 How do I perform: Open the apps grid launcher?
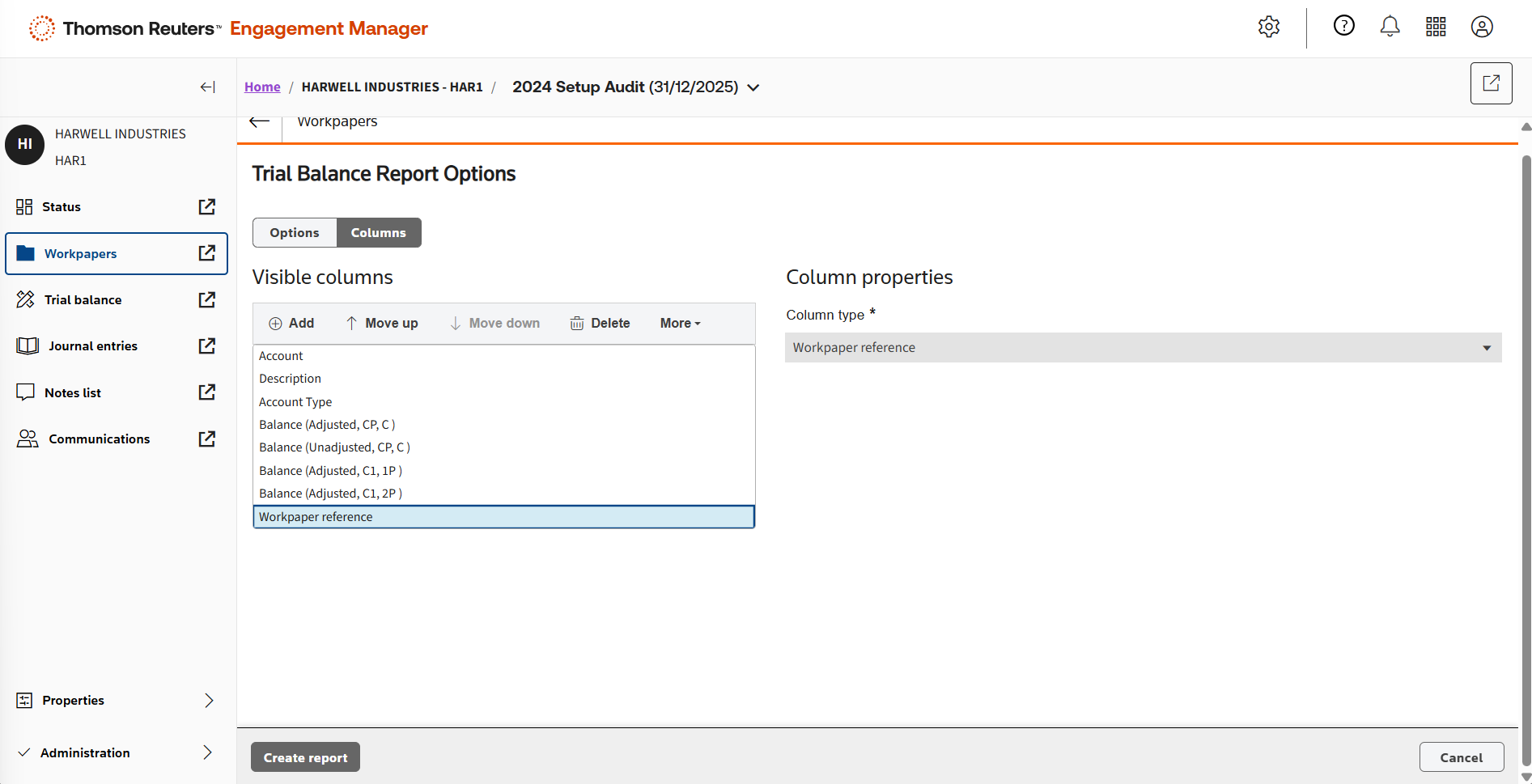click(x=1436, y=27)
